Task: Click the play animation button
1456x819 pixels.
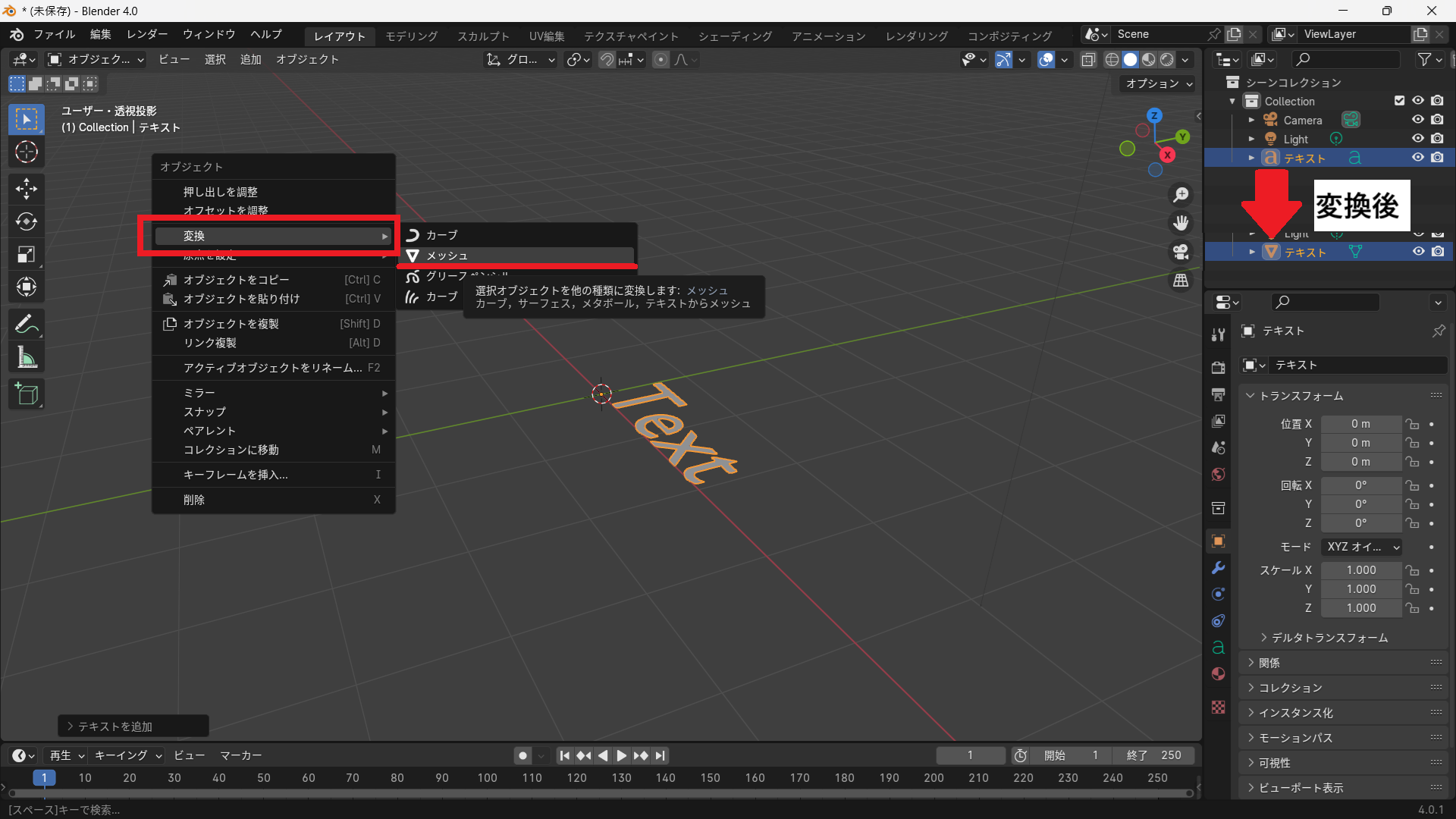Action: pyautogui.click(x=621, y=755)
